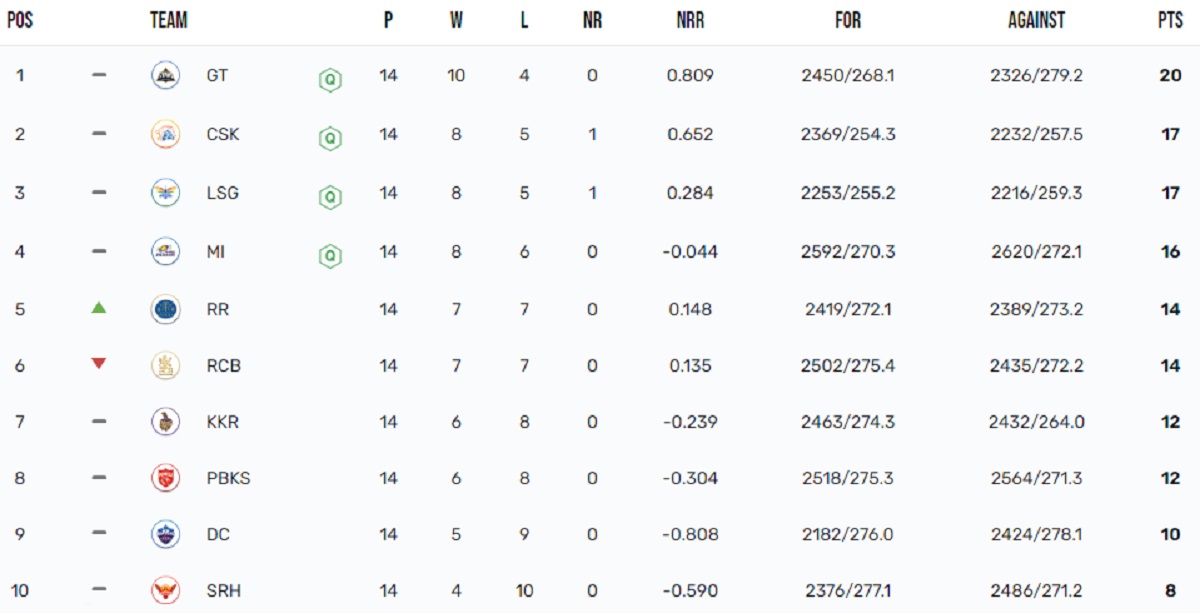Click the green up arrow for RR
The width and height of the screenshot is (1200, 613).
pos(98,308)
